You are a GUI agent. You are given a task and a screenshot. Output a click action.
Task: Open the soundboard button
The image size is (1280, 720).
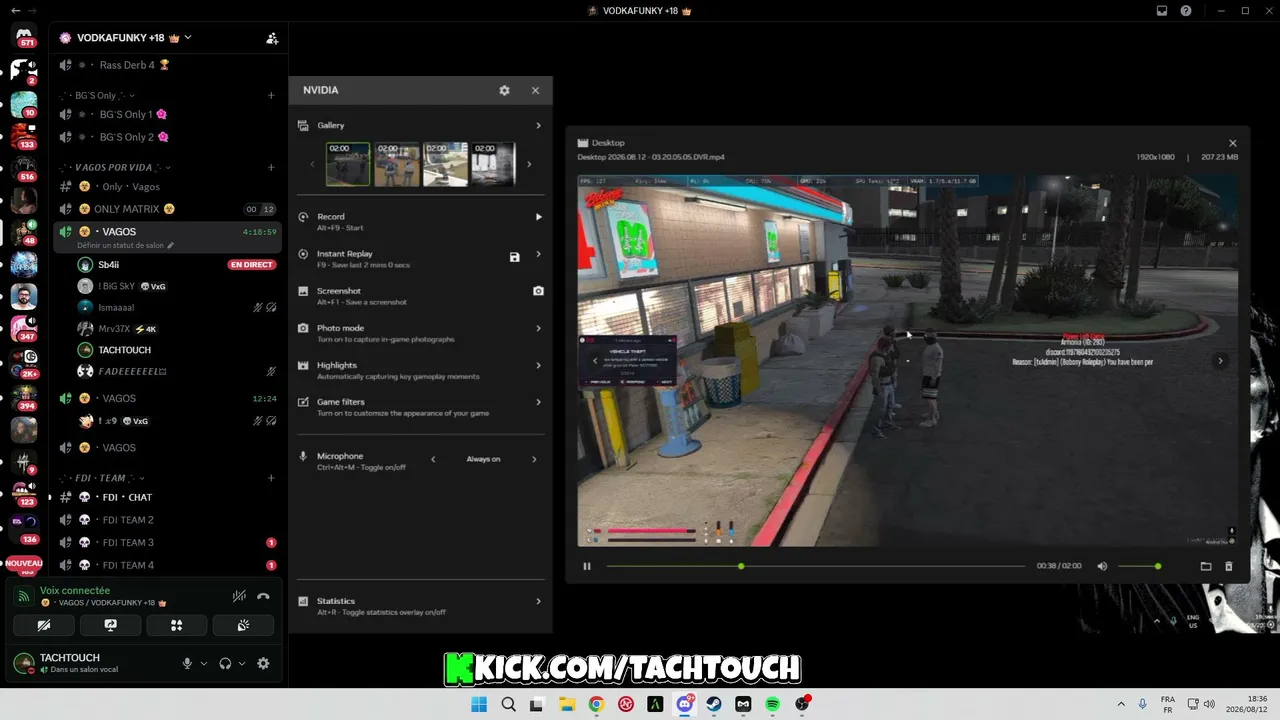(243, 625)
